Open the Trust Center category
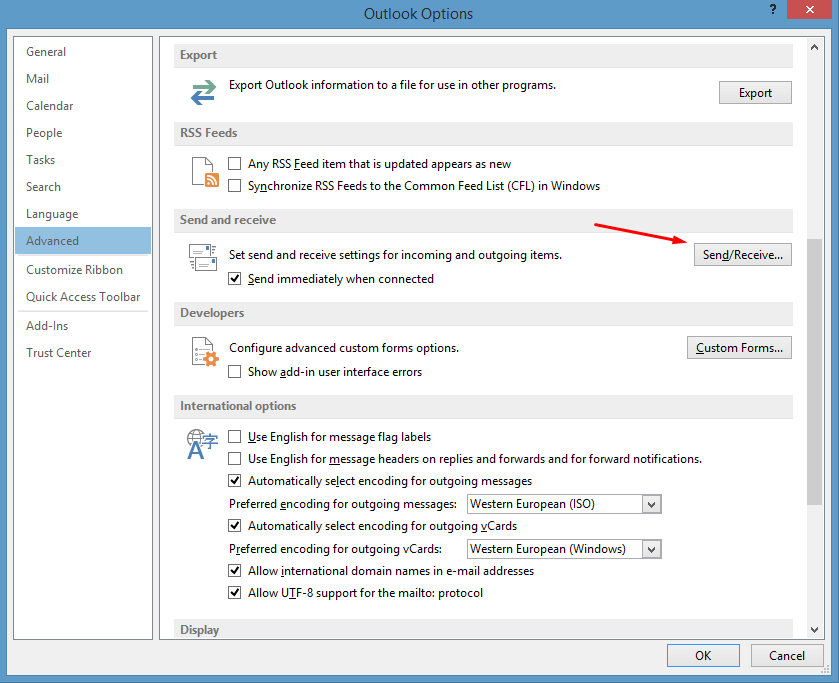 [x=83, y=353]
